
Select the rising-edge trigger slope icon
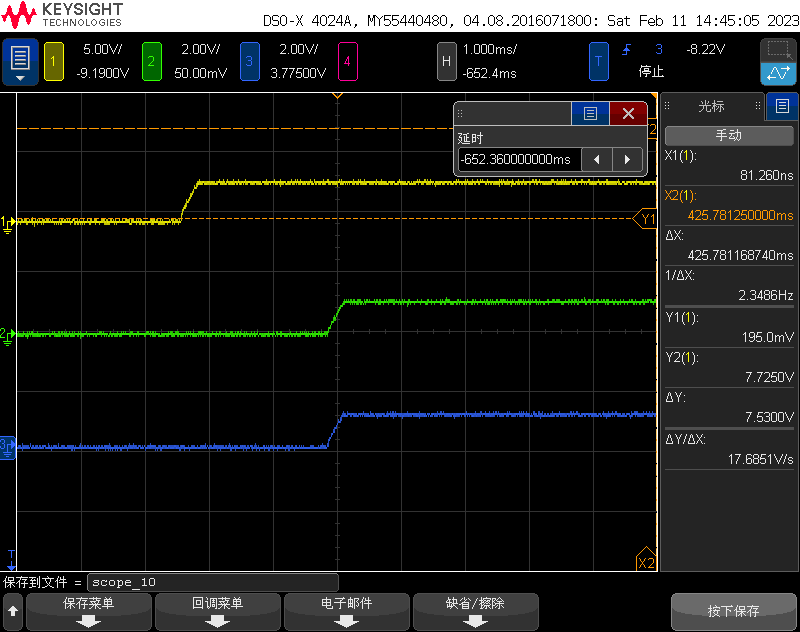[x=625, y=48]
